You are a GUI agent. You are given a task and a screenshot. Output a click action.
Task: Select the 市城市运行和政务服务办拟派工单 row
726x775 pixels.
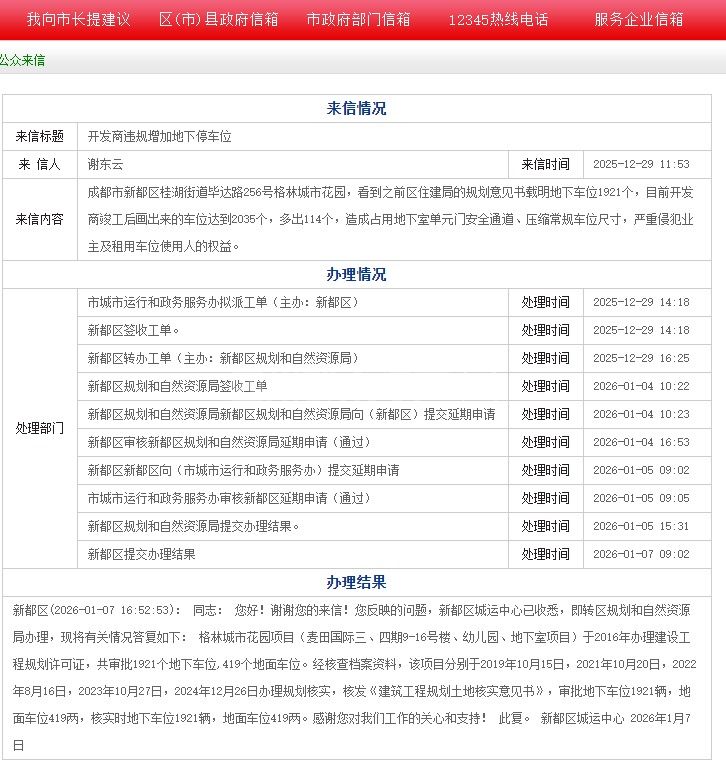pyautogui.click(x=222, y=302)
